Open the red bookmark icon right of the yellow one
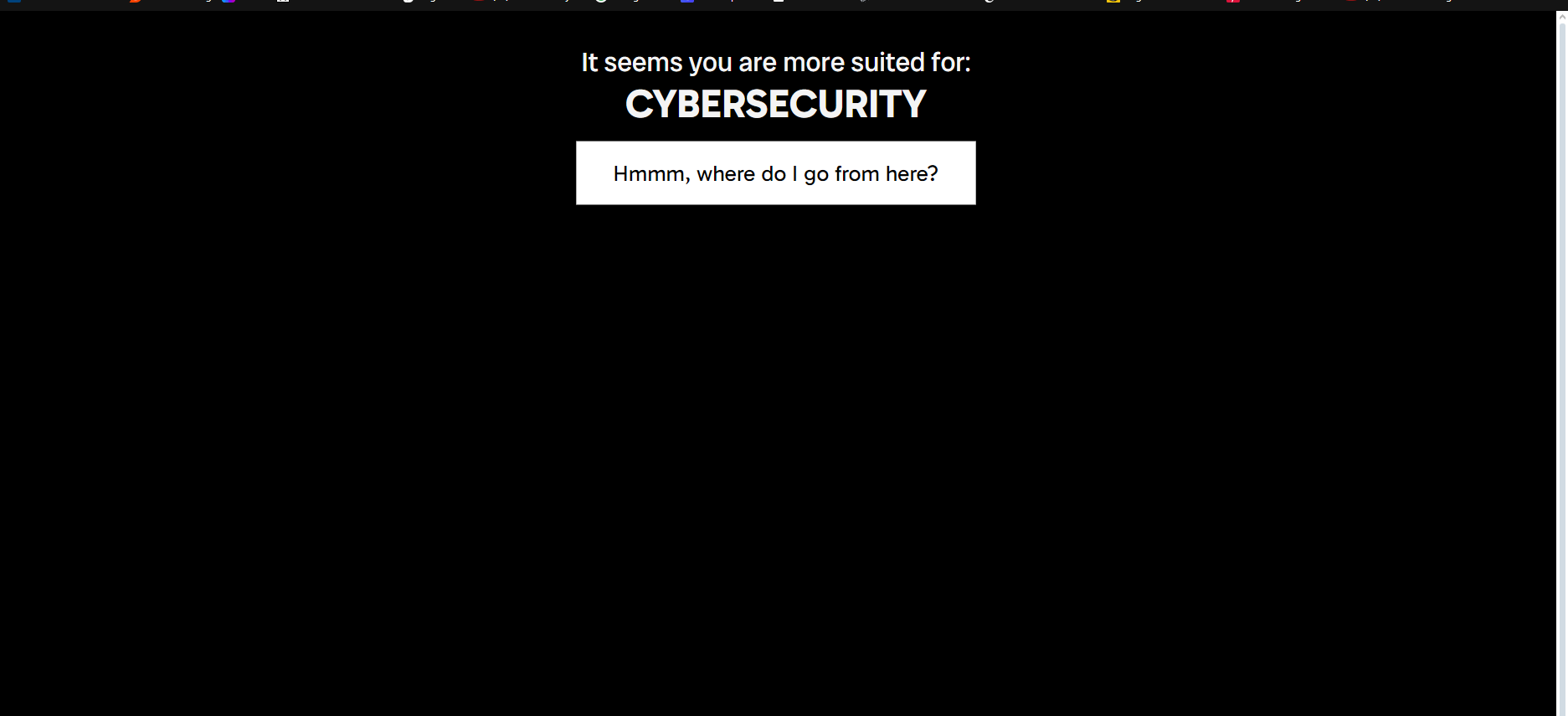The height and width of the screenshot is (716, 1568). (x=1233, y=2)
